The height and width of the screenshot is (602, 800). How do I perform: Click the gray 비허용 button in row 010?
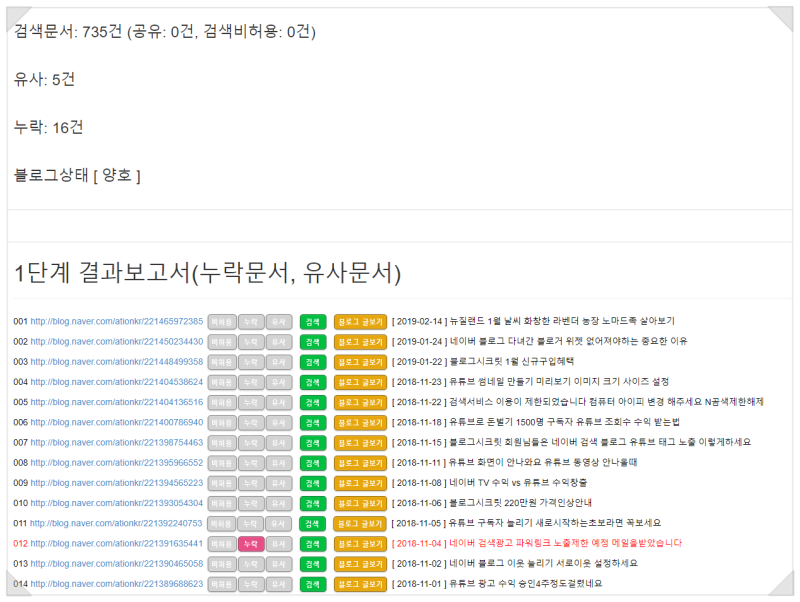pos(222,504)
